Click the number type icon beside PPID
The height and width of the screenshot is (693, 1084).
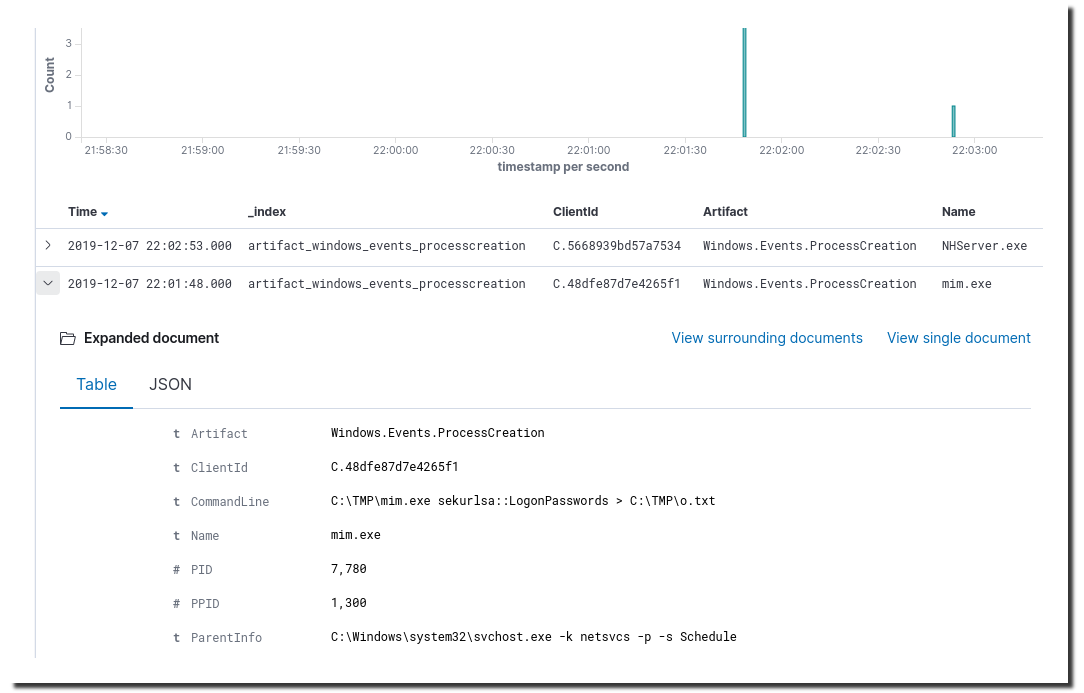[x=177, y=604]
